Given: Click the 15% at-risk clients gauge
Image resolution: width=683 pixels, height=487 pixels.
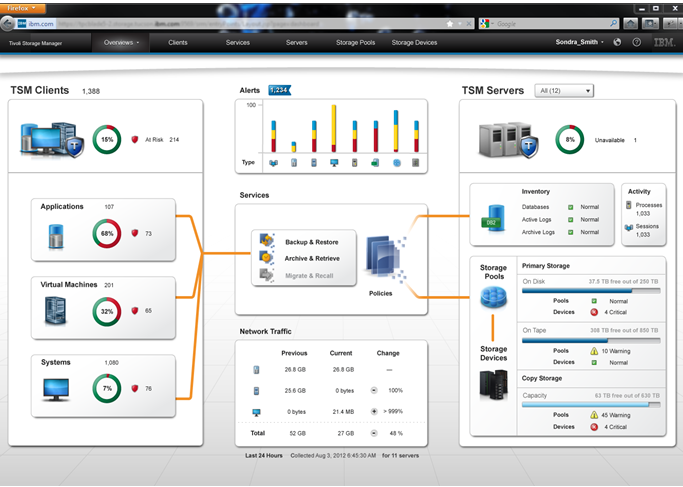Looking at the screenshot, I should coord(107,139).
